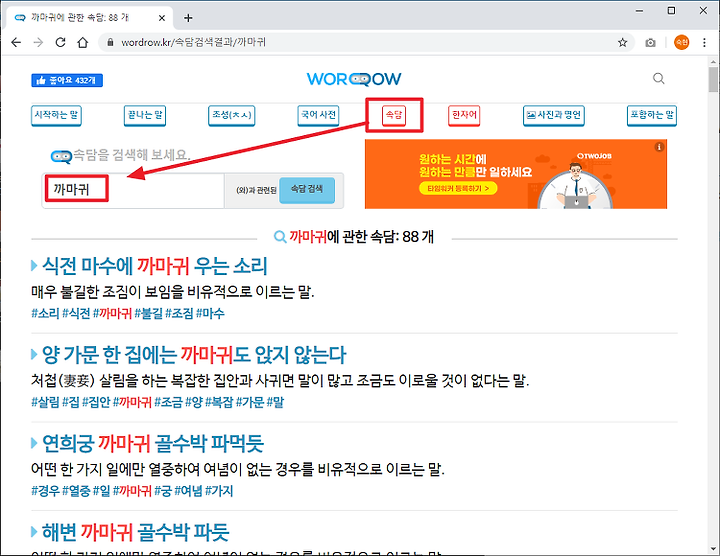The image size is (720, 556).
Task: Select the 속담 menu item
Action: coord(394,115)
